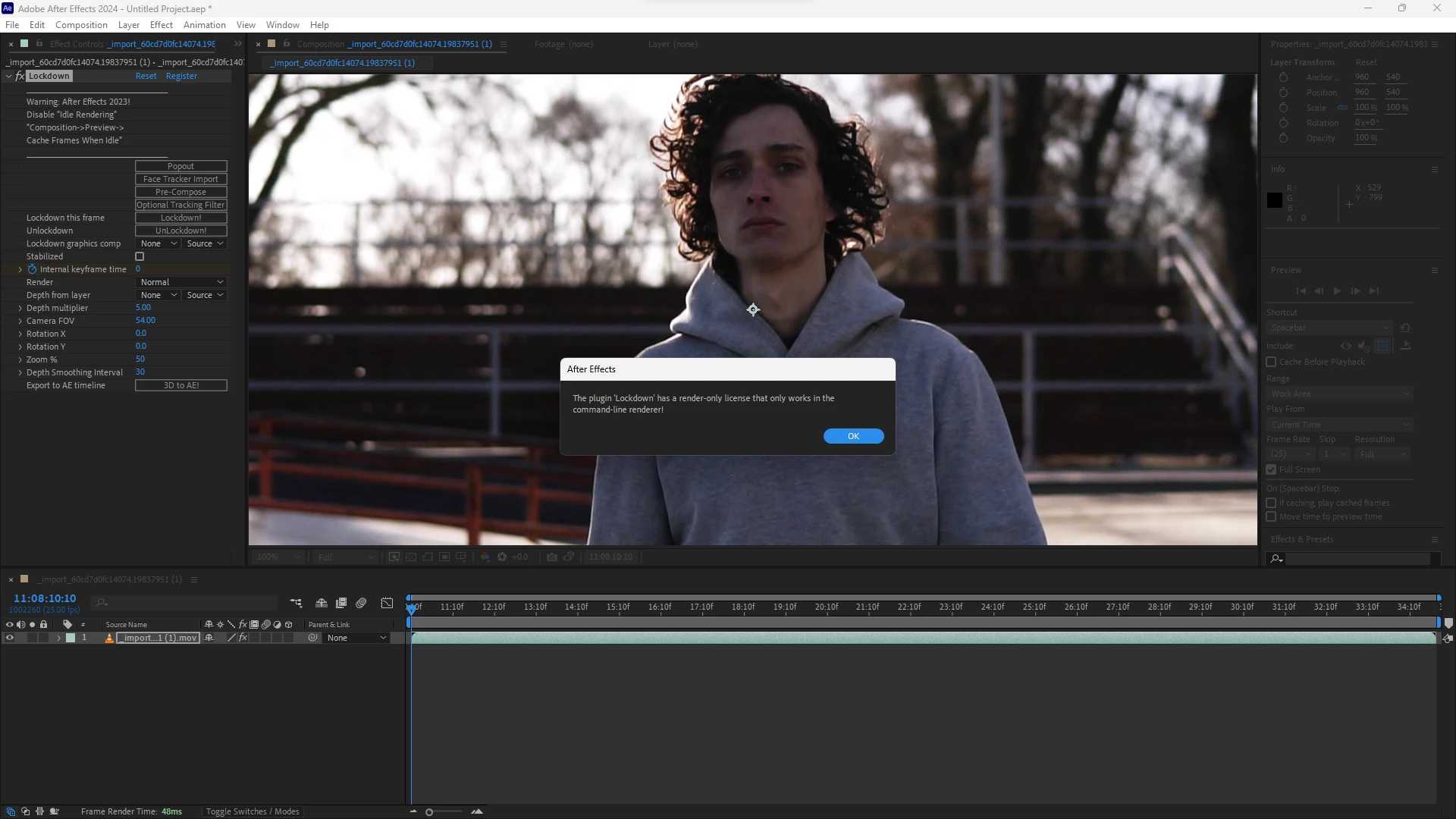Open the Render mode Normal dropdown
This screenshot has height=819, width=1456.
point(181,282)
